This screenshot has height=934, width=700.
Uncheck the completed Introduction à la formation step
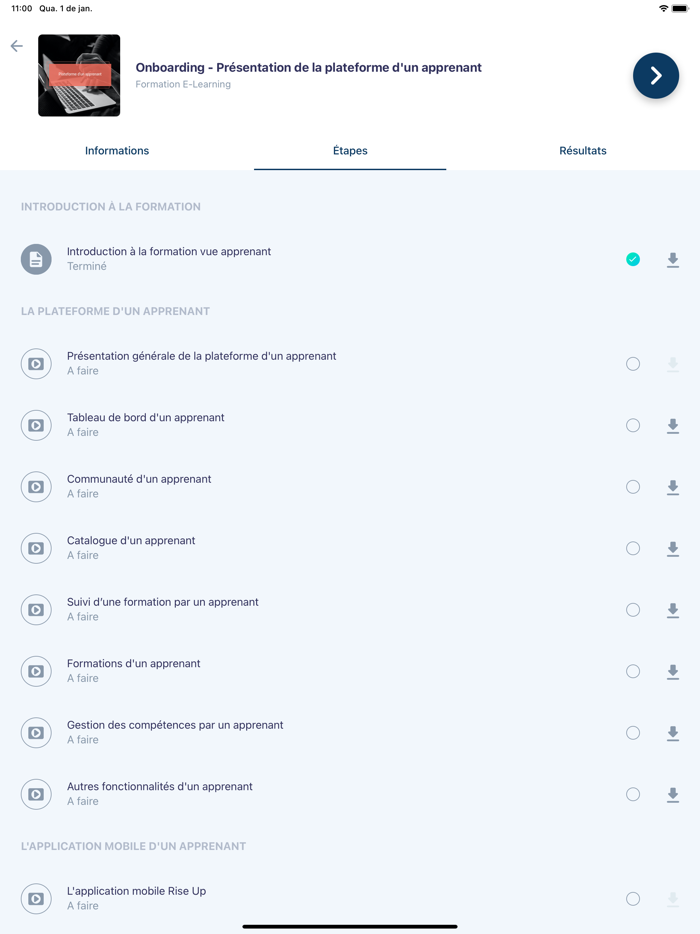(633, 259)
